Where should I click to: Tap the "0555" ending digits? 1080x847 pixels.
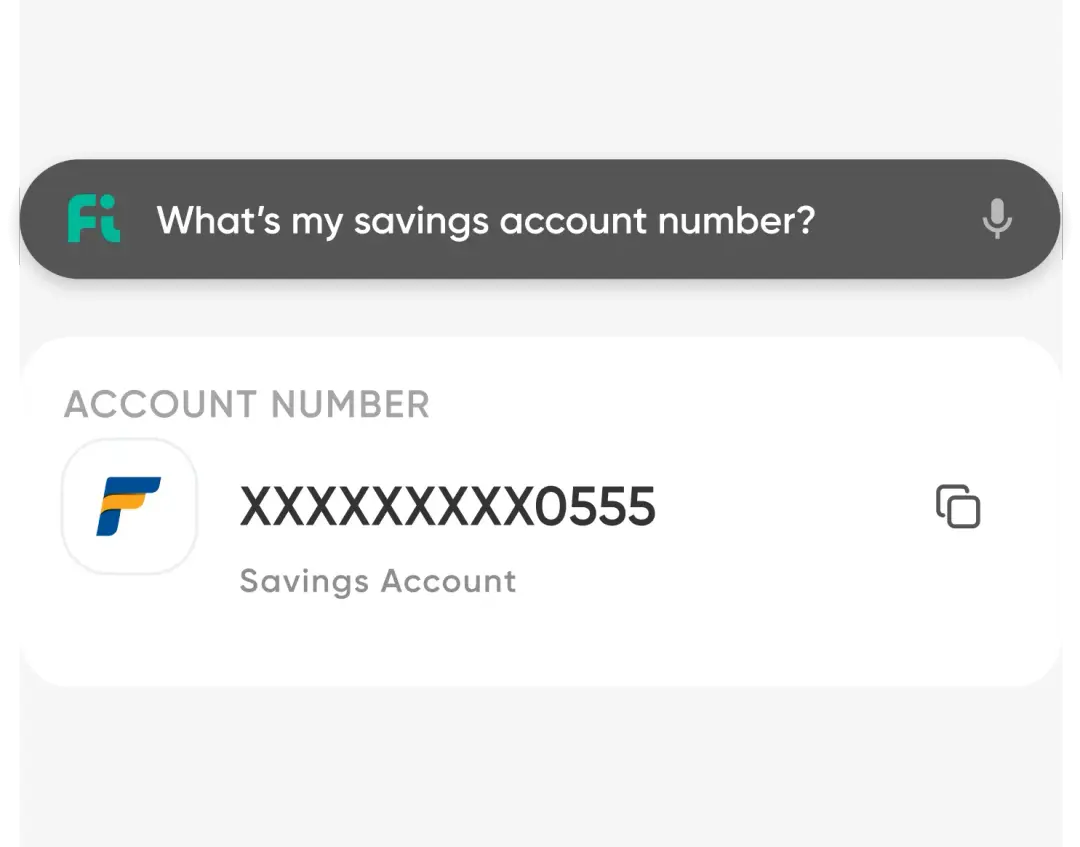(x=596, y=507)
